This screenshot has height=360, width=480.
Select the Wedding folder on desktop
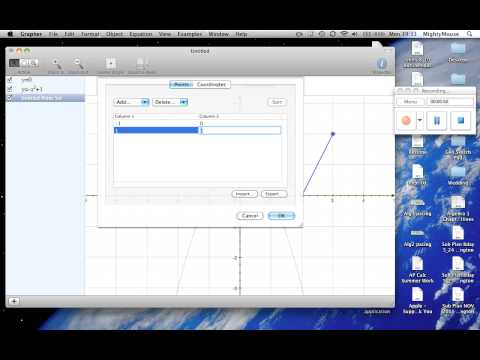[x=458, y=176]
